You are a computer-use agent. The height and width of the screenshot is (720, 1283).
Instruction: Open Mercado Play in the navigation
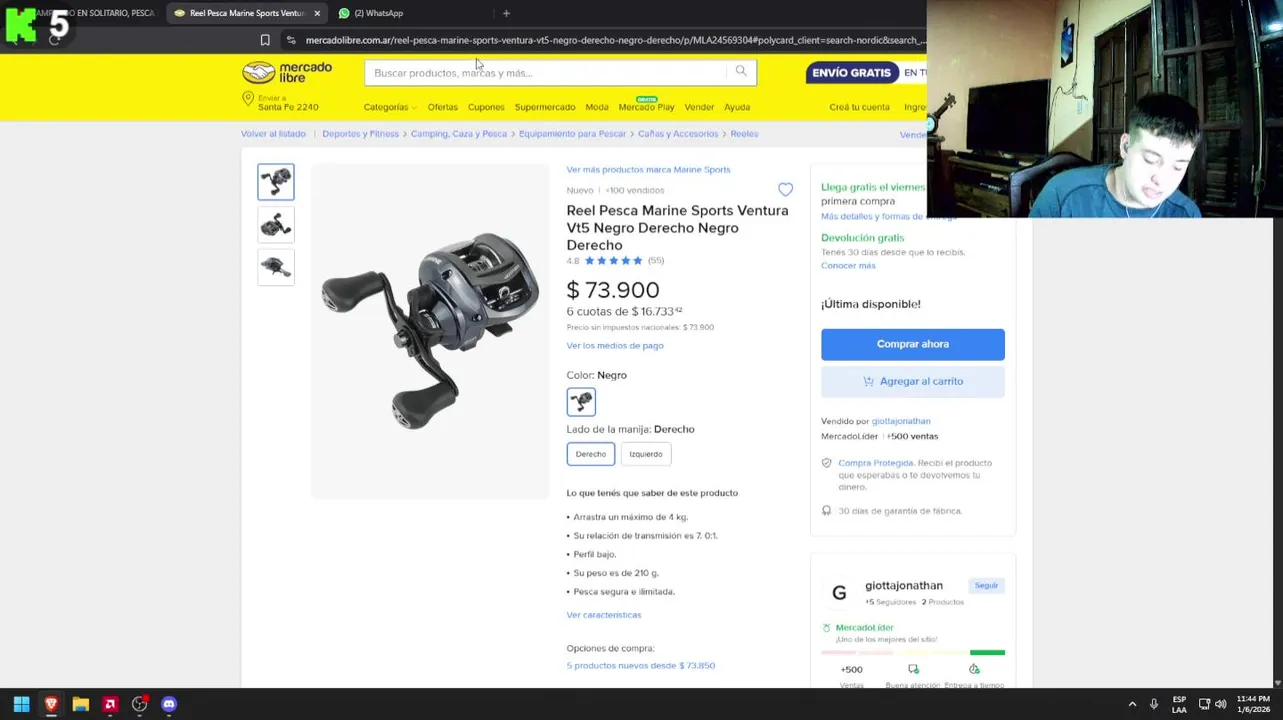point(646,107)
